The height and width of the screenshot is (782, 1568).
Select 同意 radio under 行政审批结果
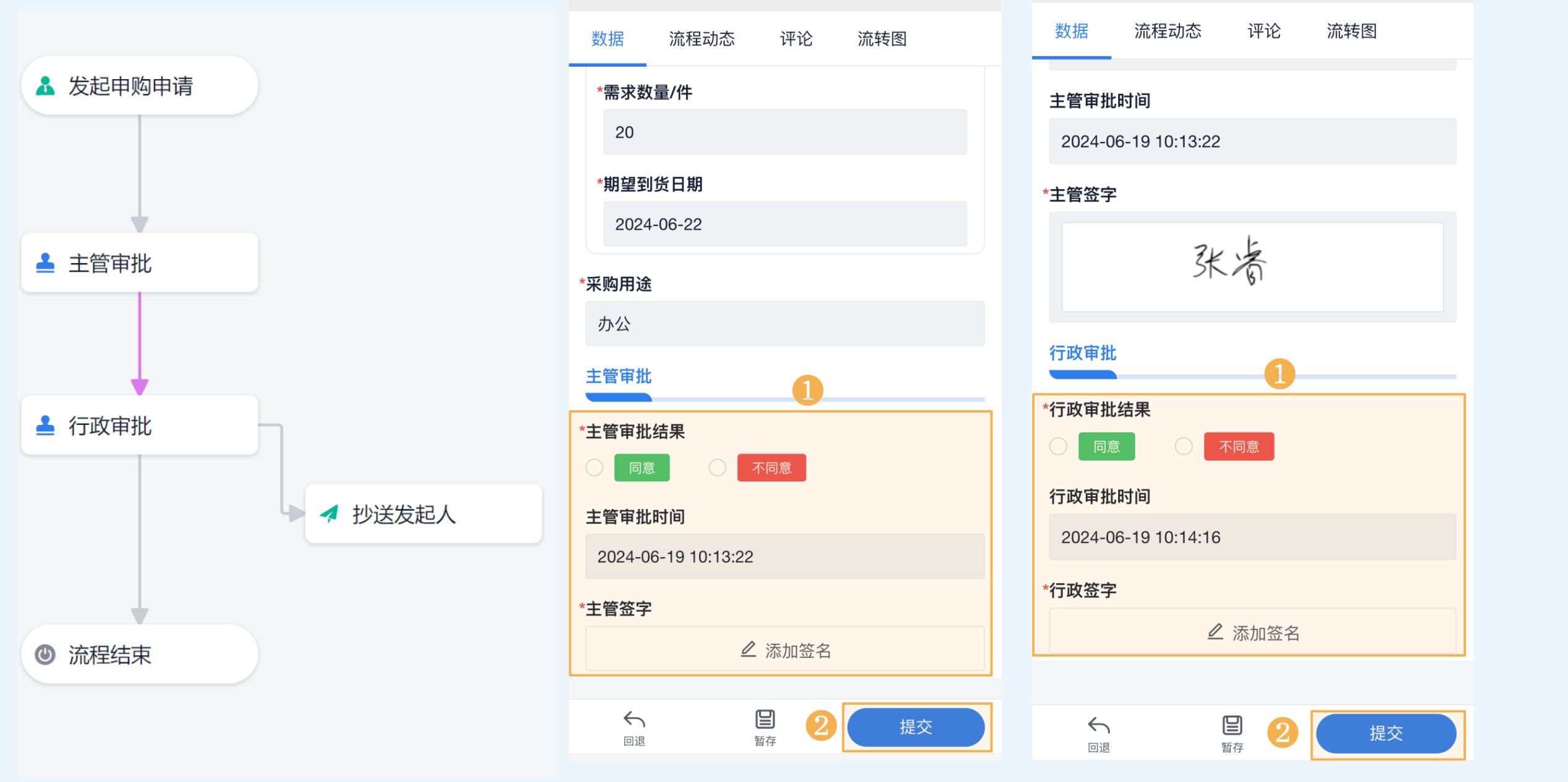[1058, 446]
